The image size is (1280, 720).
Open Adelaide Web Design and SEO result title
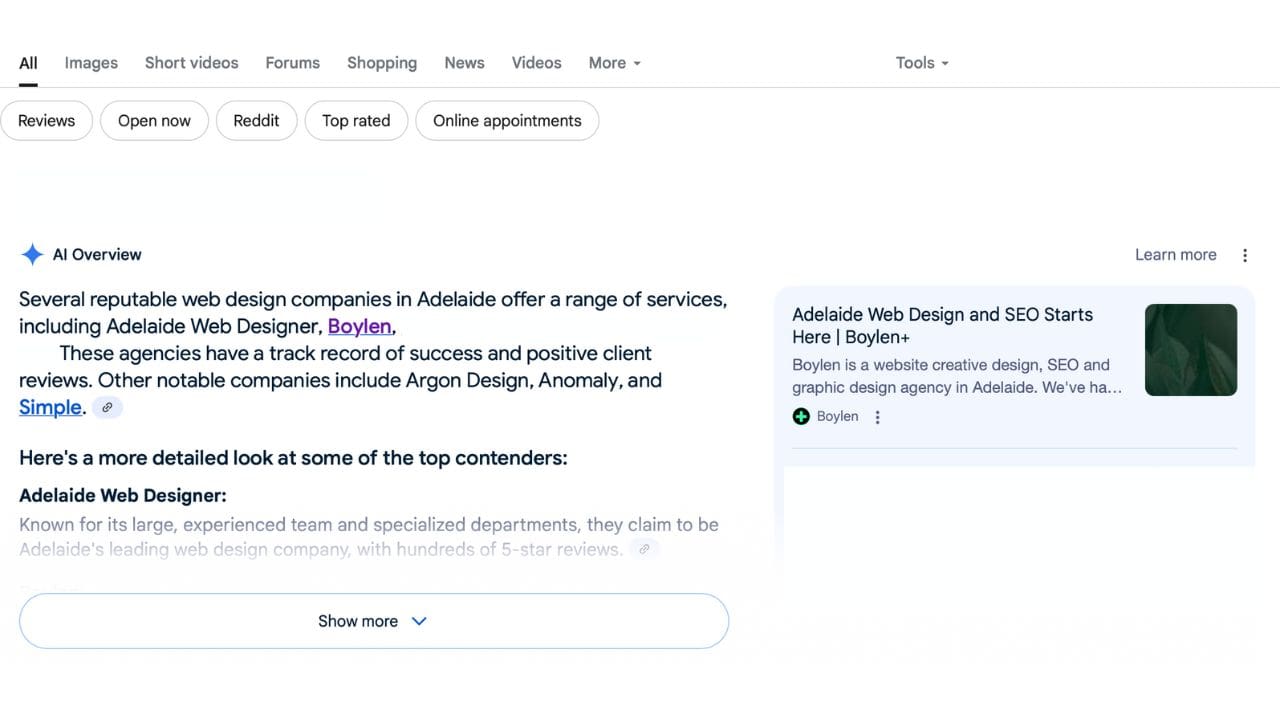coord(942,326)
